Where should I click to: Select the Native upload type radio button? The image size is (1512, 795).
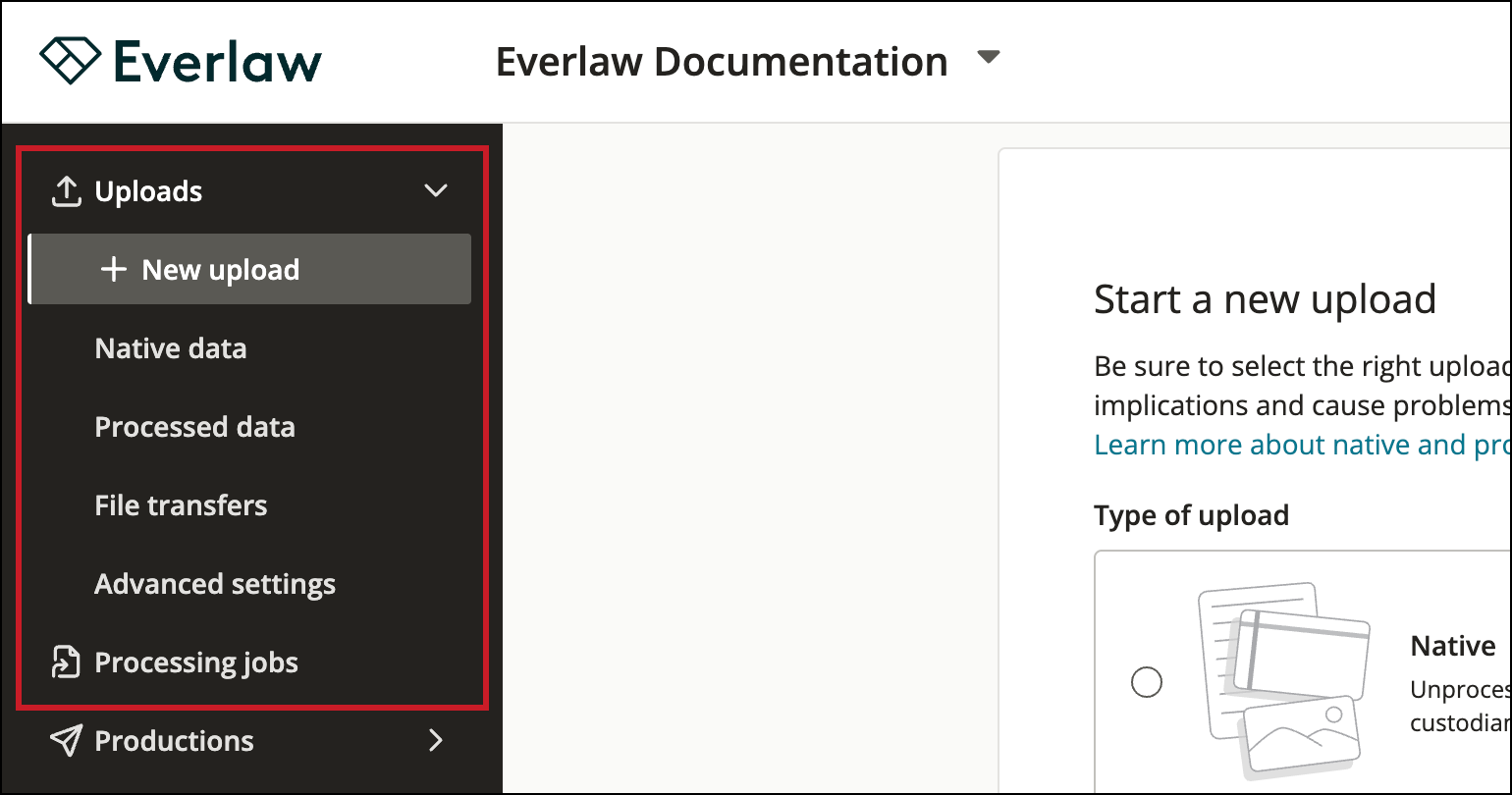pyautogui.click(x=1147, y=681)
